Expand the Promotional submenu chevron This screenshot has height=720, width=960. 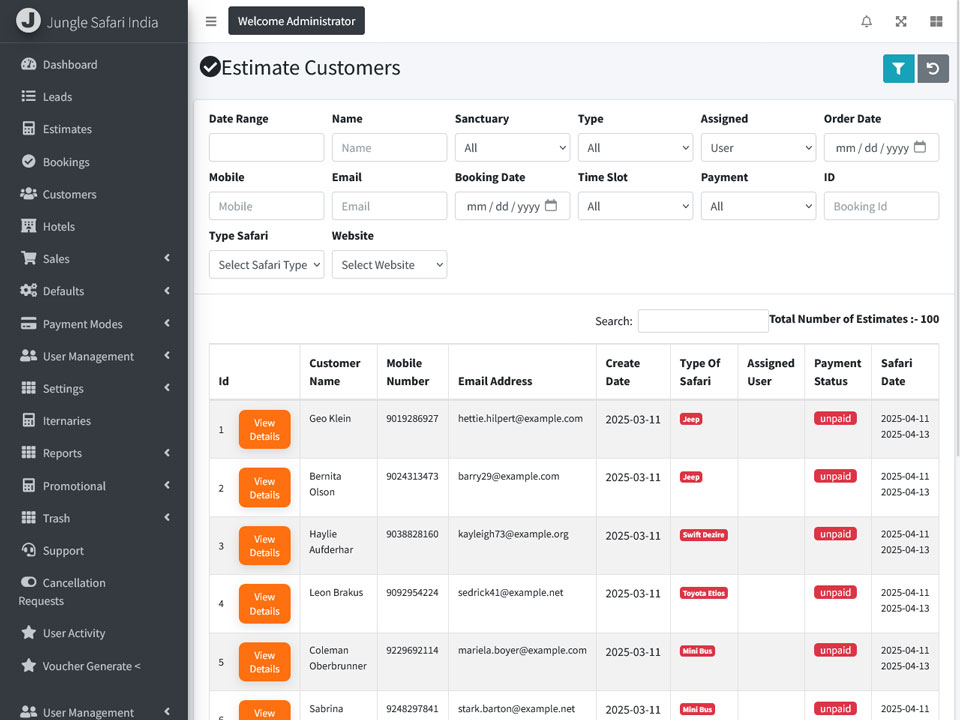pyautogui.click(x=167, y=486)
